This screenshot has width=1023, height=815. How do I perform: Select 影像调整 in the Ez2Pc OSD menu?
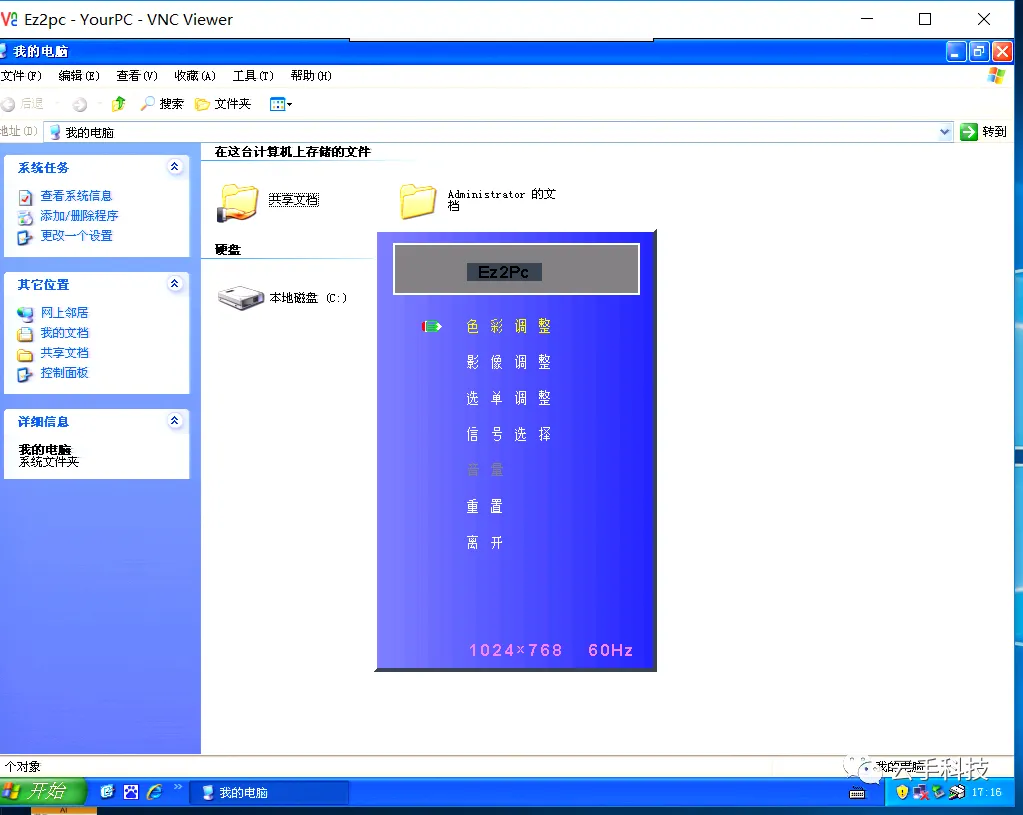point(508,362)
